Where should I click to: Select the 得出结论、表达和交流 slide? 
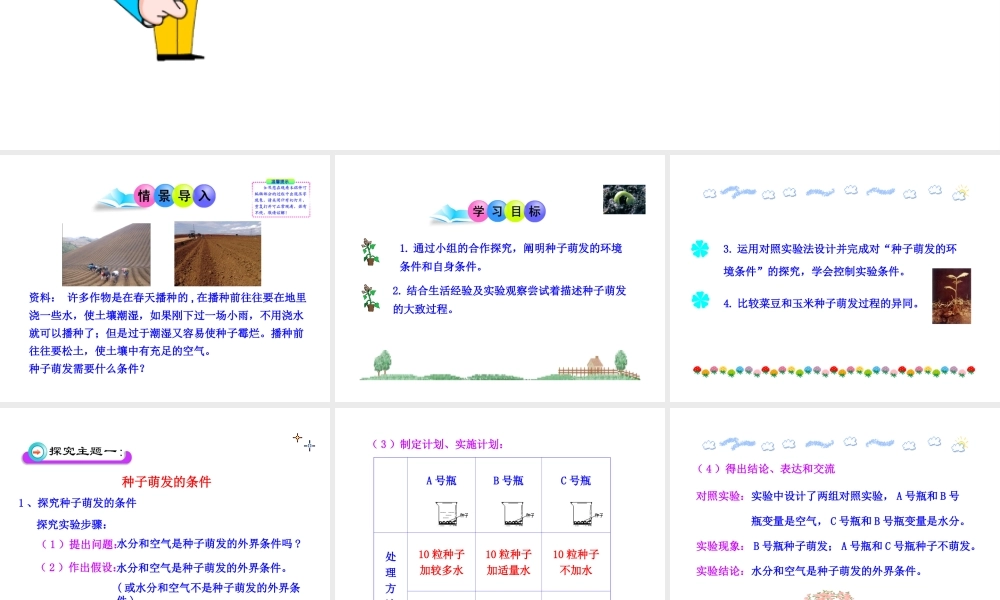point(835,504)
